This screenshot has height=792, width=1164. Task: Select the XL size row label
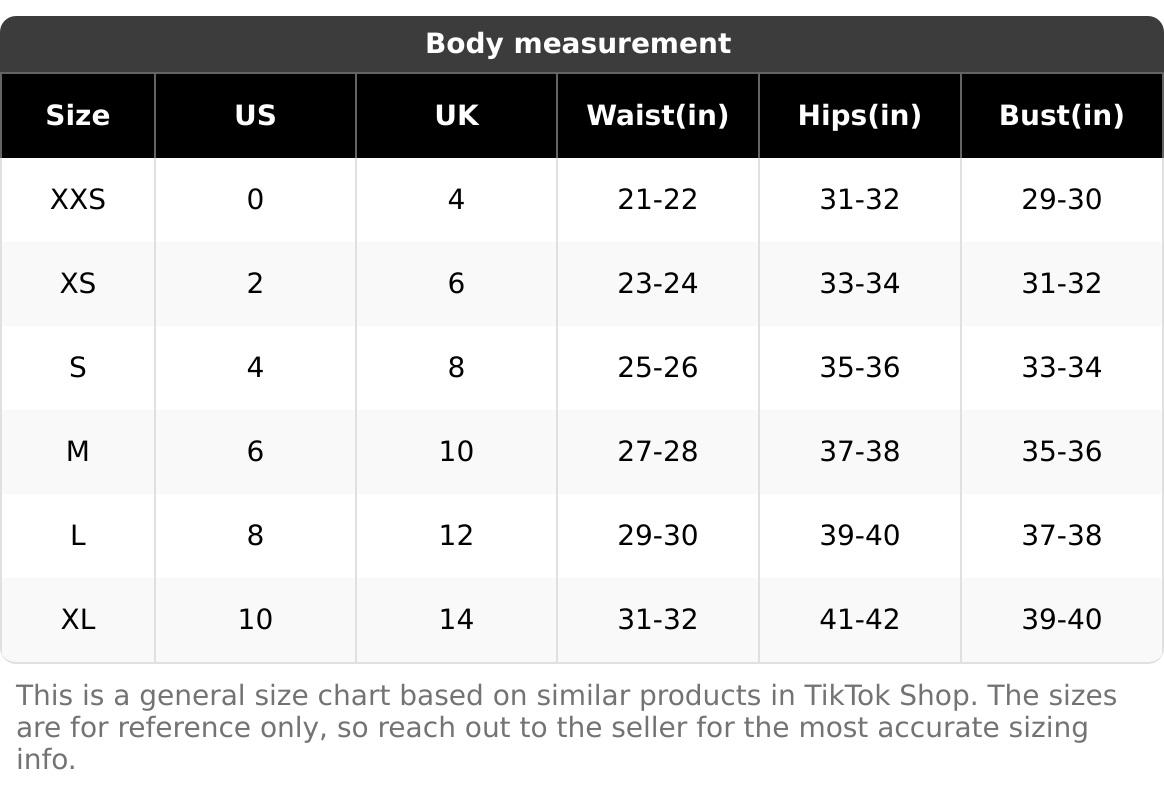point(78,620)
